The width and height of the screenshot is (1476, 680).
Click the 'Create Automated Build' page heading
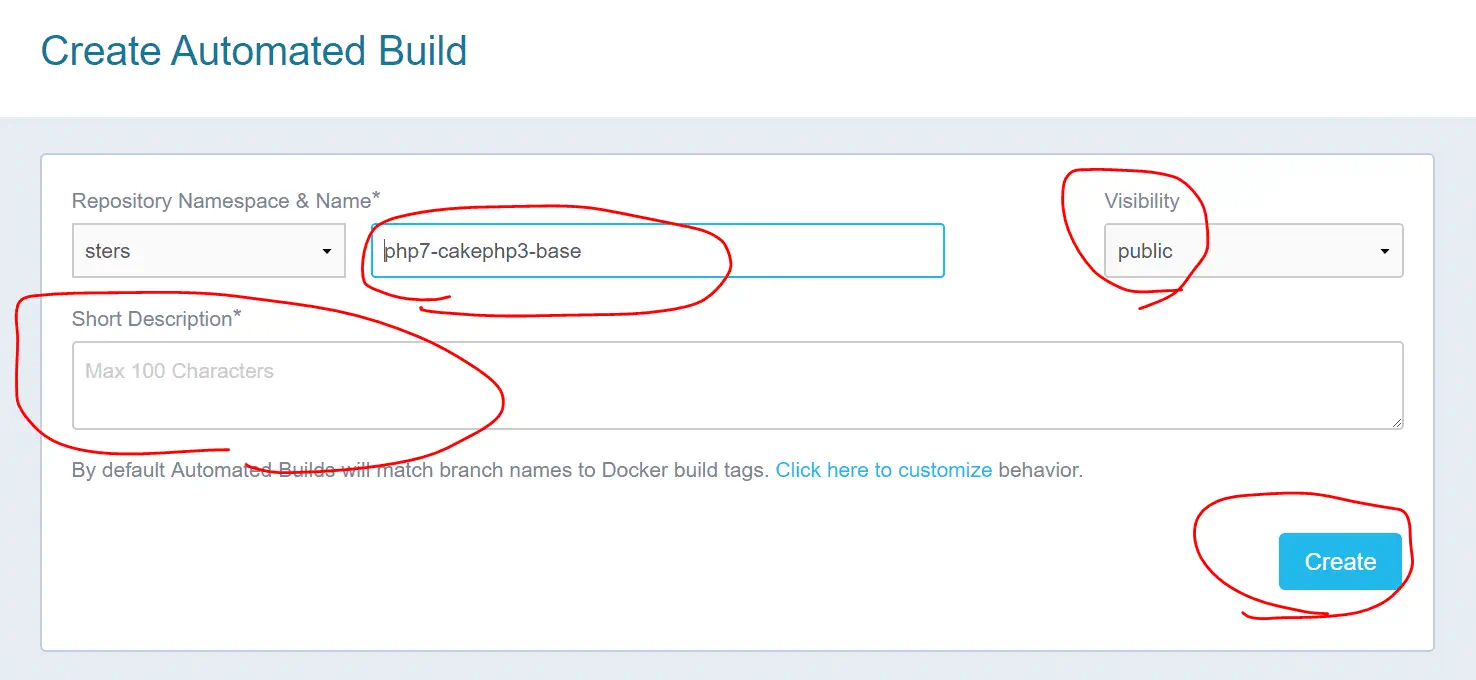tap(254, 51)
